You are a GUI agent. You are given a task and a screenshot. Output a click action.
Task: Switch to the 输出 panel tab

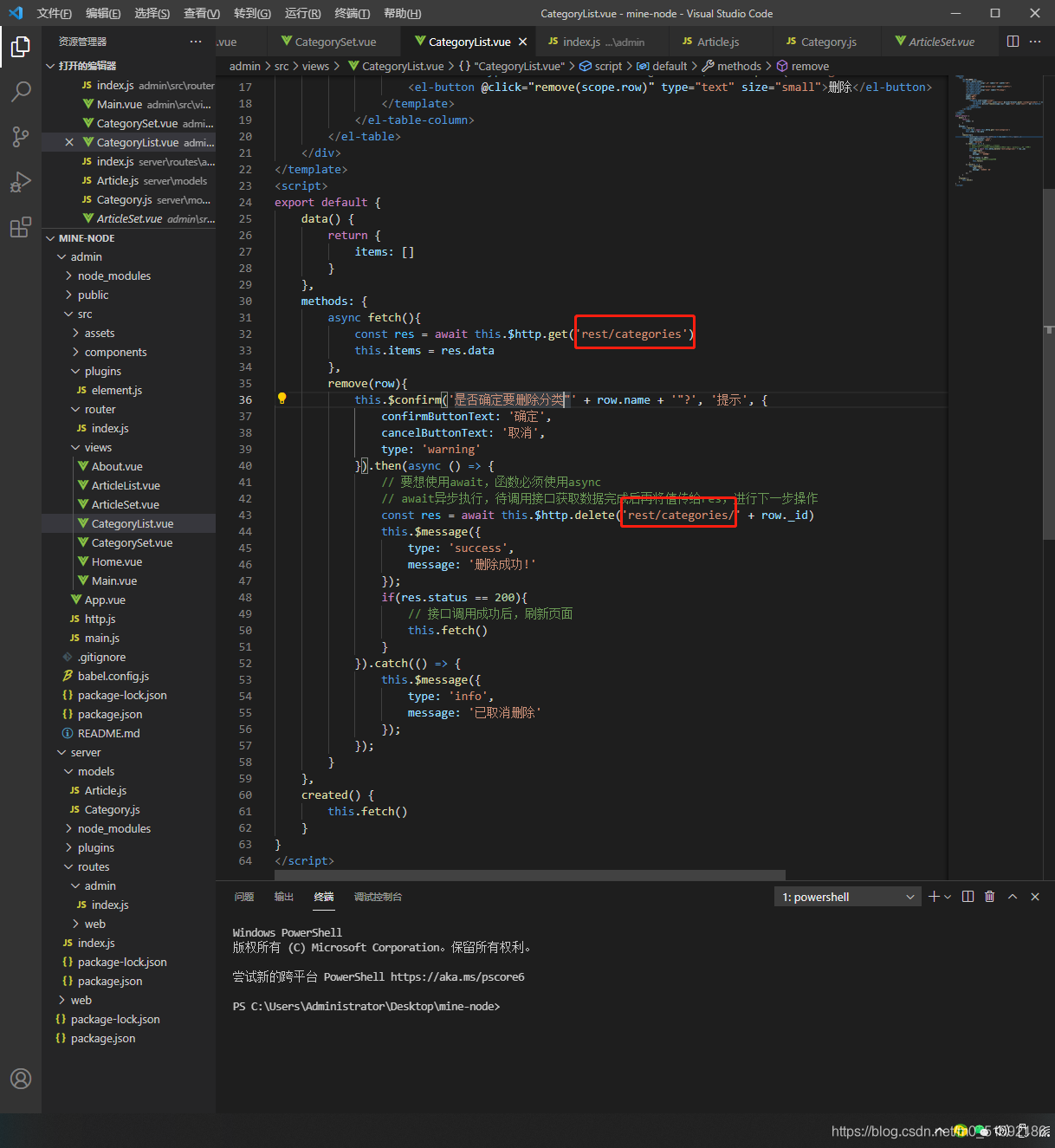point(284,897)
